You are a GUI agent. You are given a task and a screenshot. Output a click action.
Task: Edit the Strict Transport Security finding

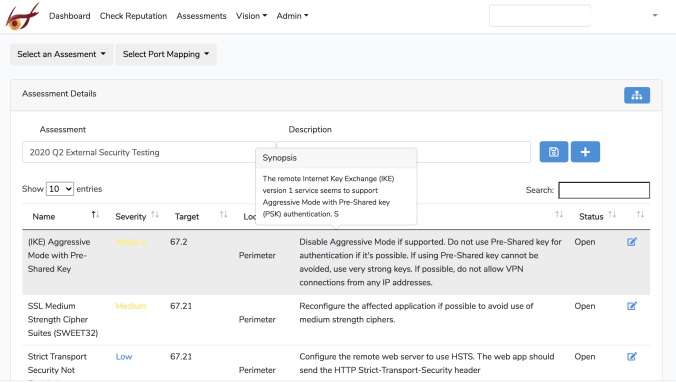click(632, 357)
